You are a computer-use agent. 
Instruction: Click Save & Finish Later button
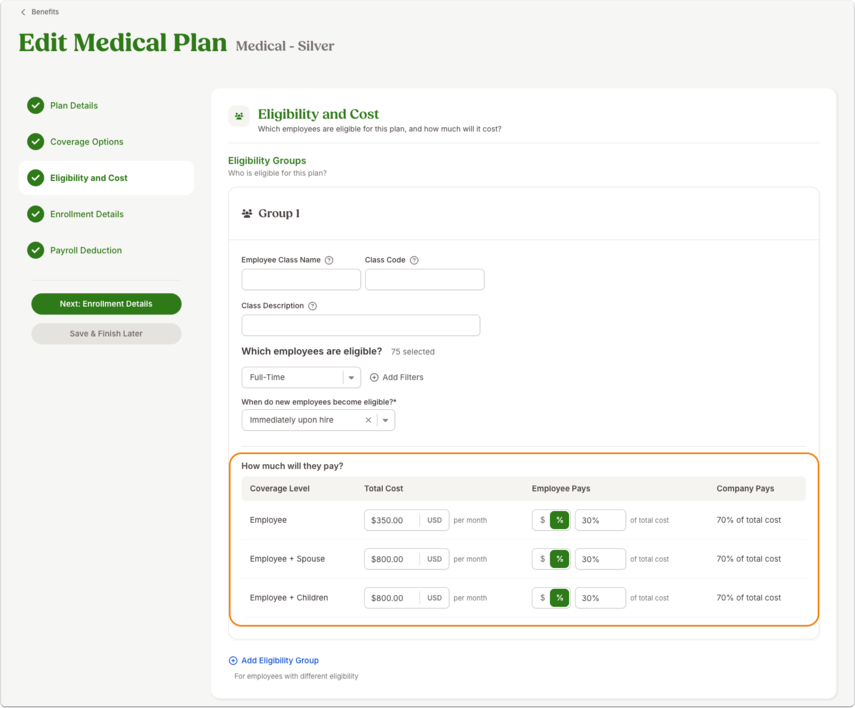click(x=106, y=334)
